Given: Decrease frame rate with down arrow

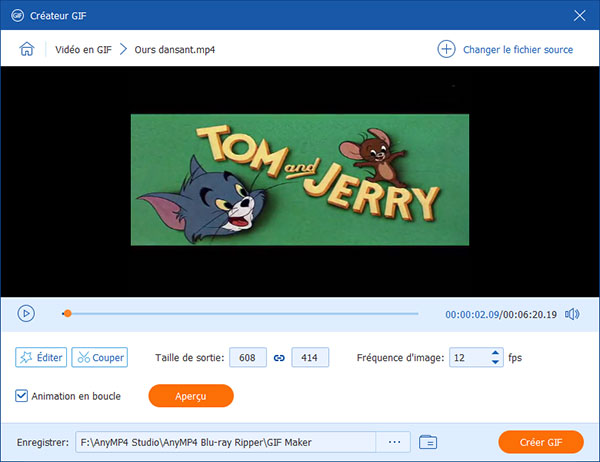Looking at the screenshot, I should [495, 362].
